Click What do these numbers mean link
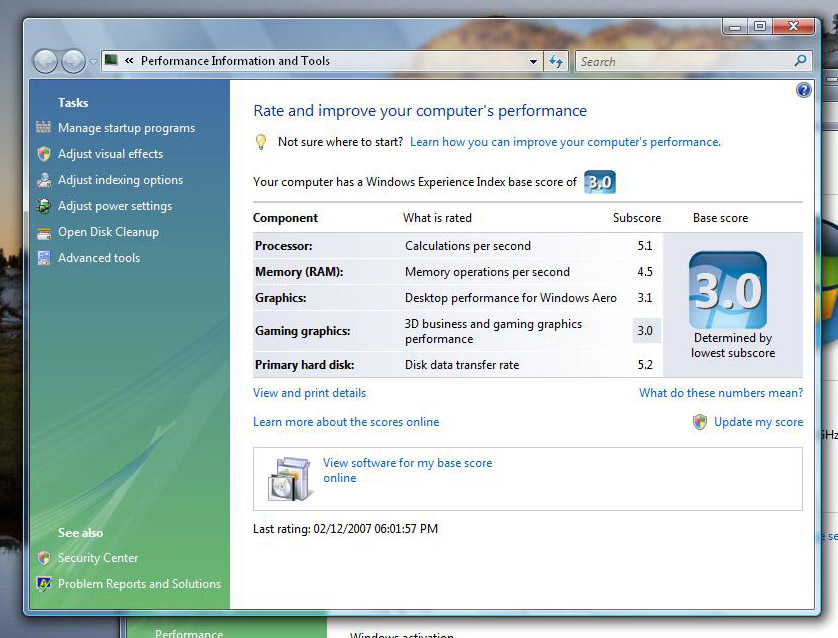Image resolution: width=838 pixels, height=638 pixels. tap(721, 393)
